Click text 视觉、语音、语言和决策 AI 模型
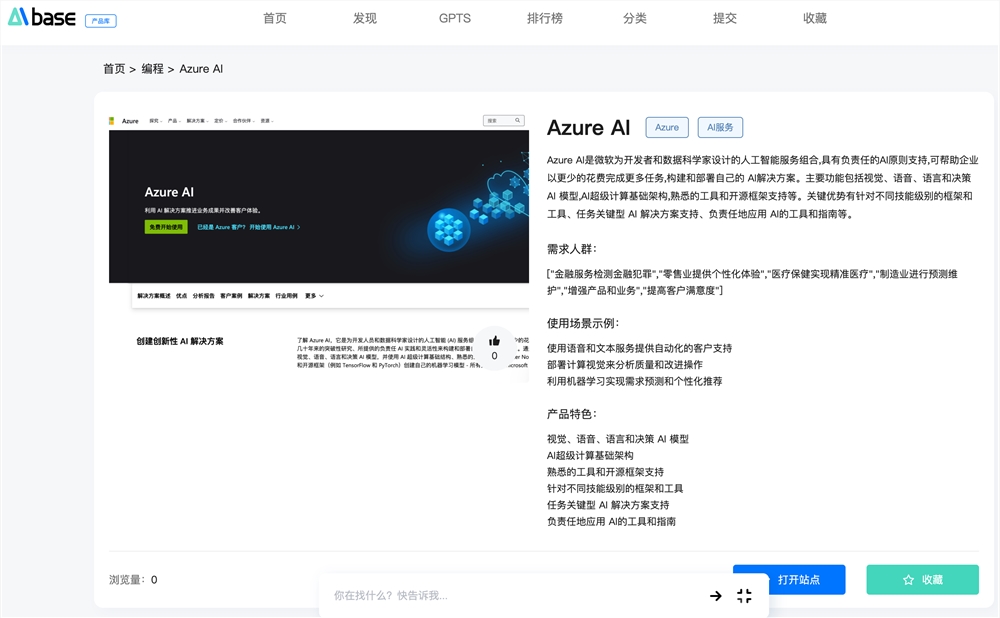The height and width of the screenshot is (618, 1000). (618, 439)
